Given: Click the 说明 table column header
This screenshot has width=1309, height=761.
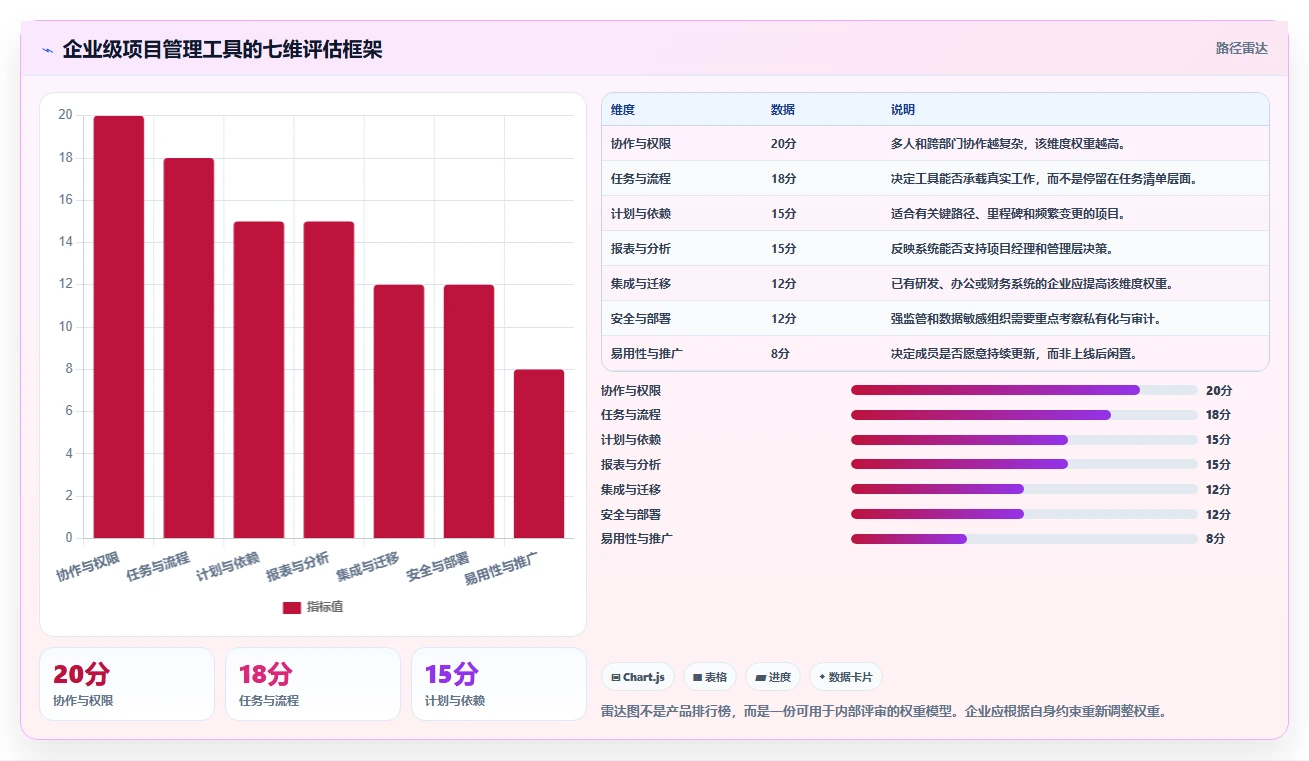Looking at the screenshot, I should [x=903, y=110].
